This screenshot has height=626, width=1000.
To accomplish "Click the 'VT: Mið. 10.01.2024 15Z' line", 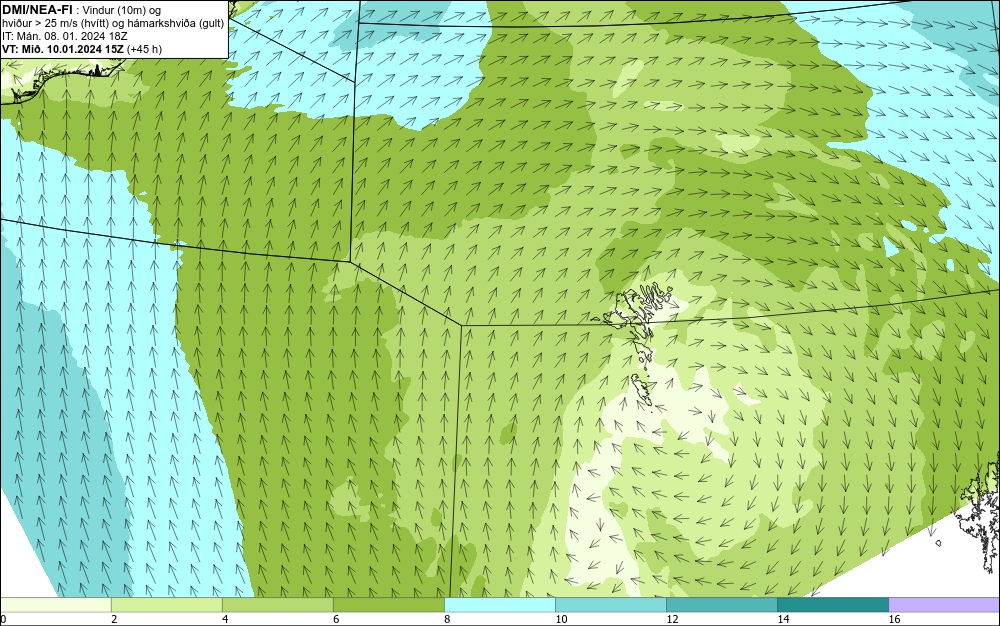I will 62,49.
